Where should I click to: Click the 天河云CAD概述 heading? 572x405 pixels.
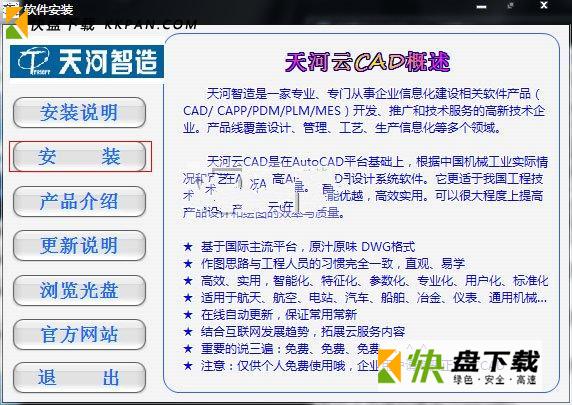coord(367,61)
